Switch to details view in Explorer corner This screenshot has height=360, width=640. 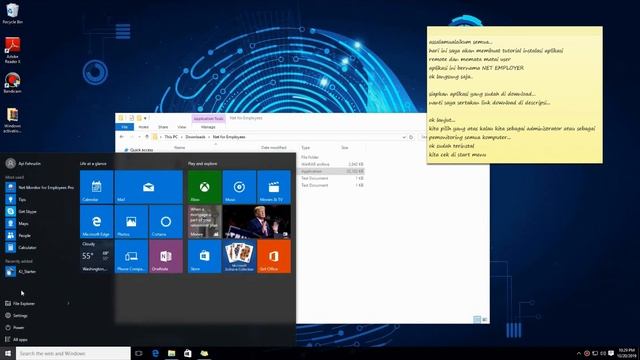477,319
